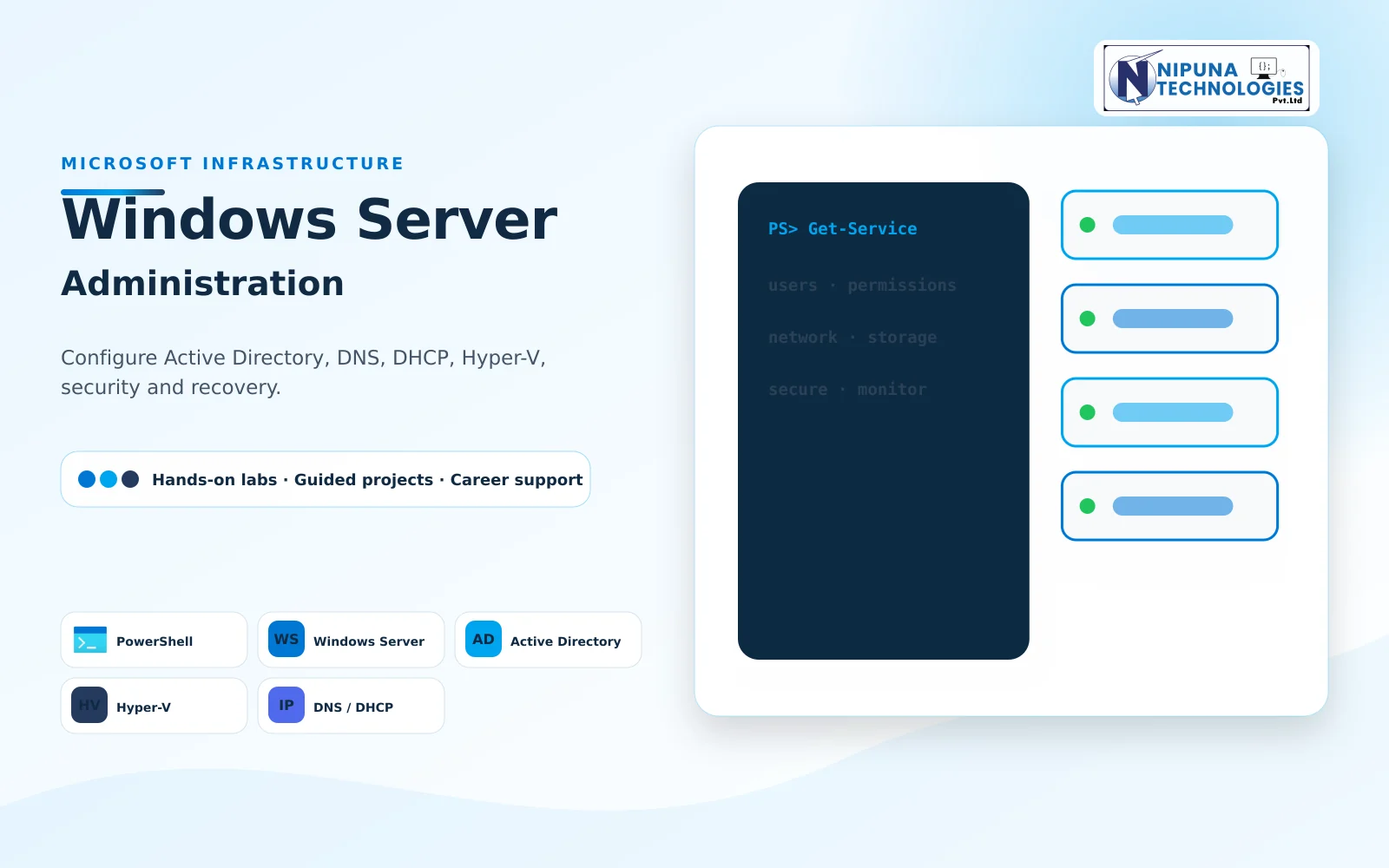This screenshot has width=1389, height=868.
Task: Click the Configure Active Directory description text
Action: pos(303,372)
